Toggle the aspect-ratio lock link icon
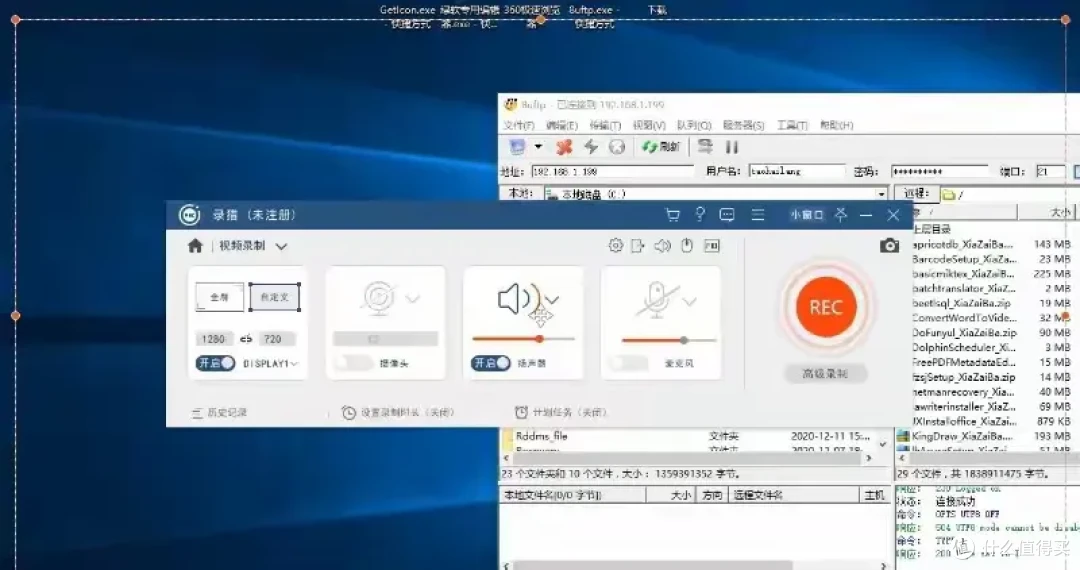This screenshot has width=1080, height=570. (246, 339)
